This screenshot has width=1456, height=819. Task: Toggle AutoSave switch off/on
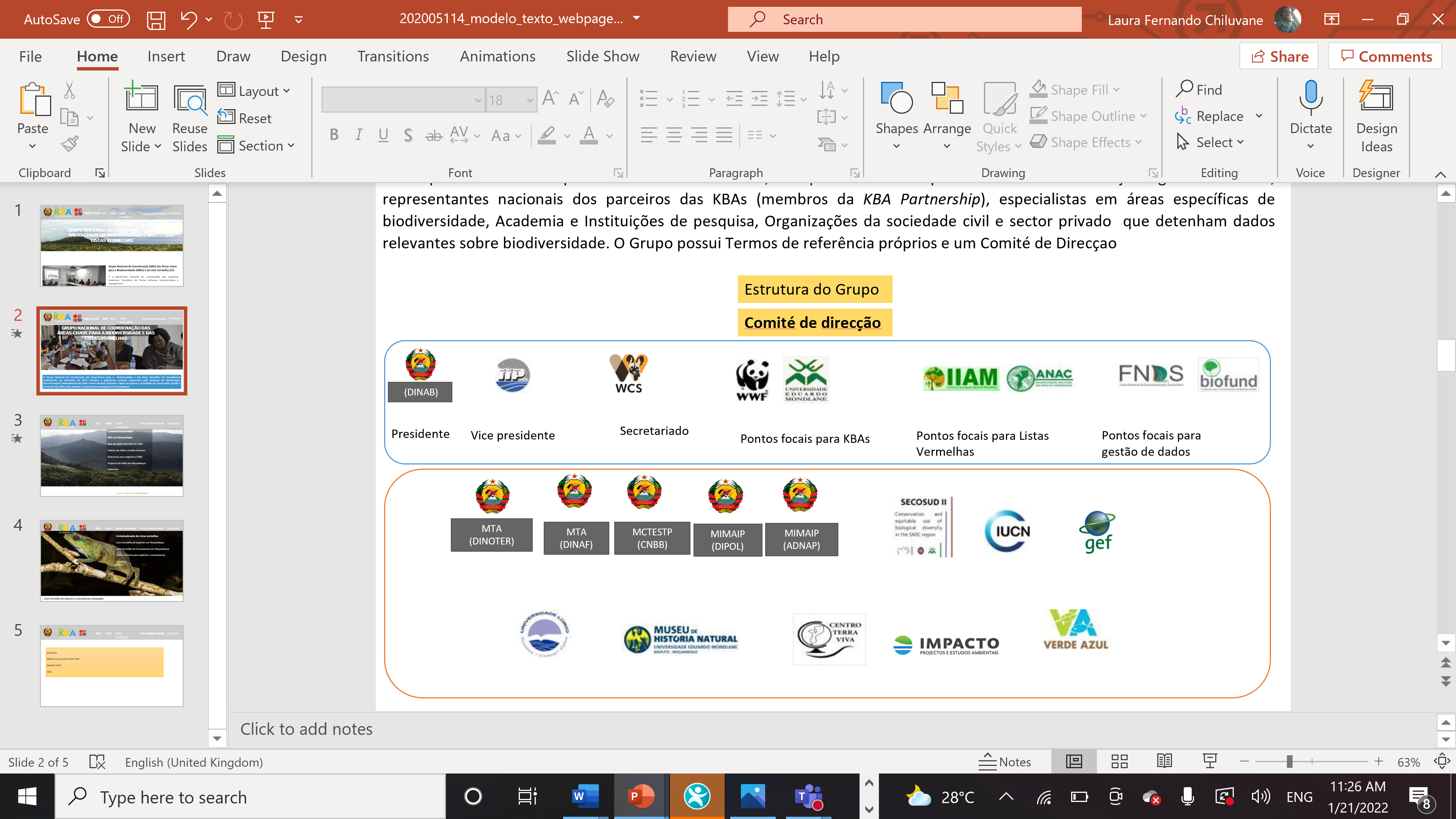[108, 19]
